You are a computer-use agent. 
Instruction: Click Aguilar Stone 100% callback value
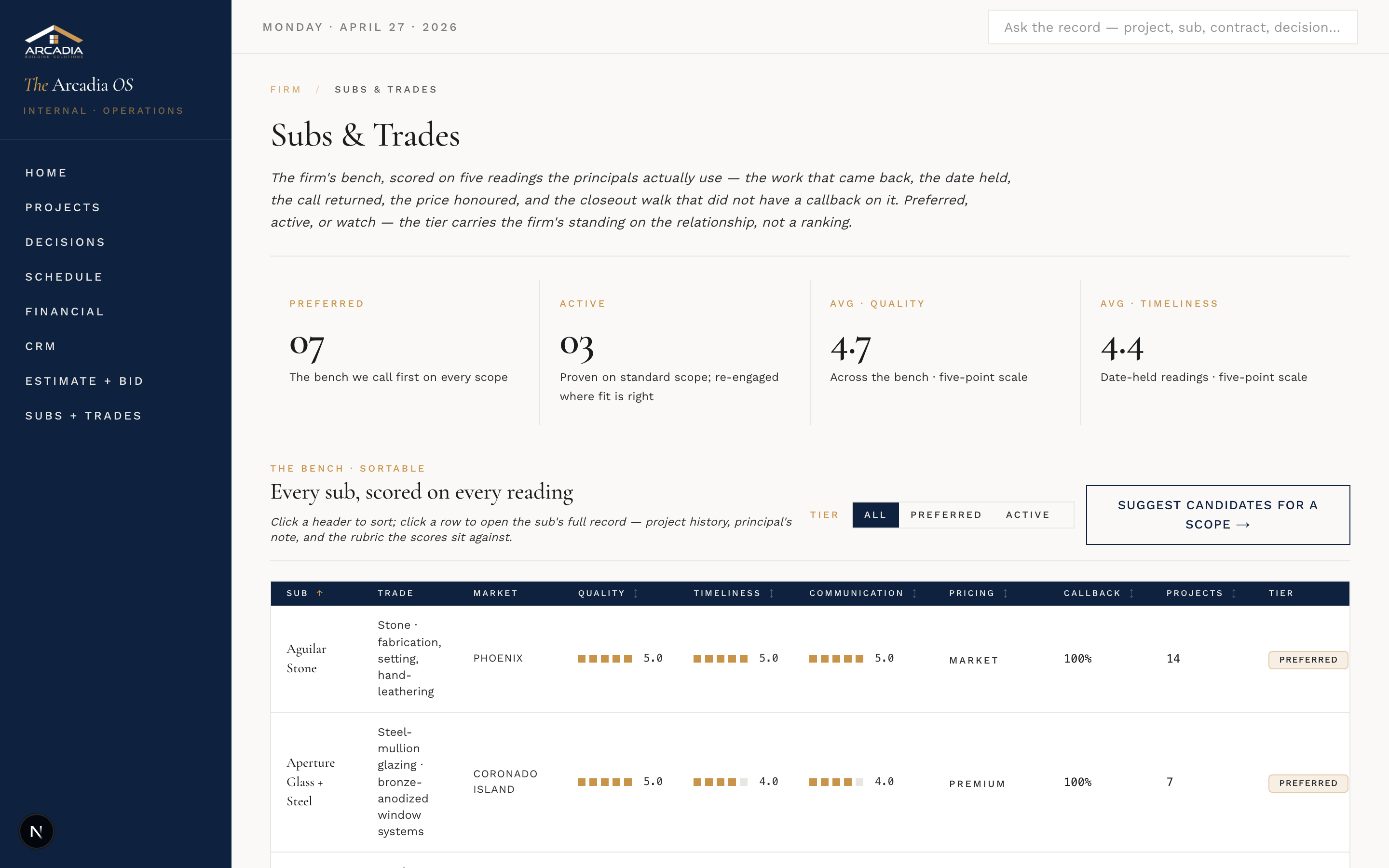pos(1078,658)
